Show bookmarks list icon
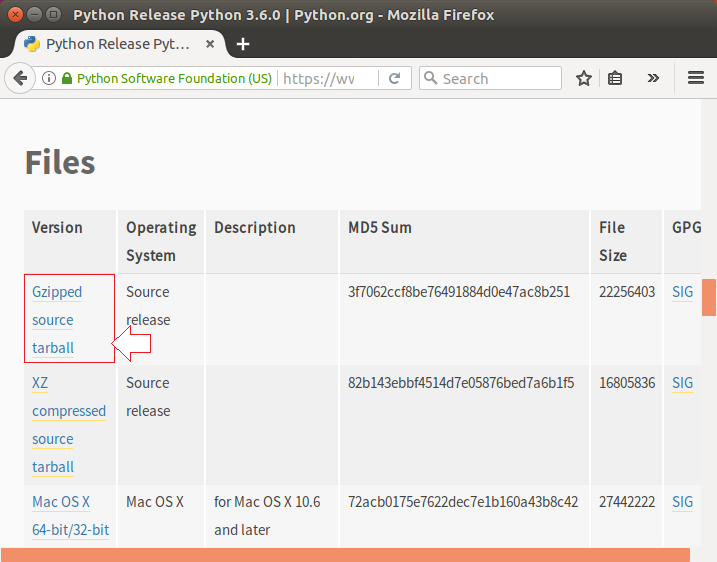The height and width of the screenshot is (562, 717). 615,78
